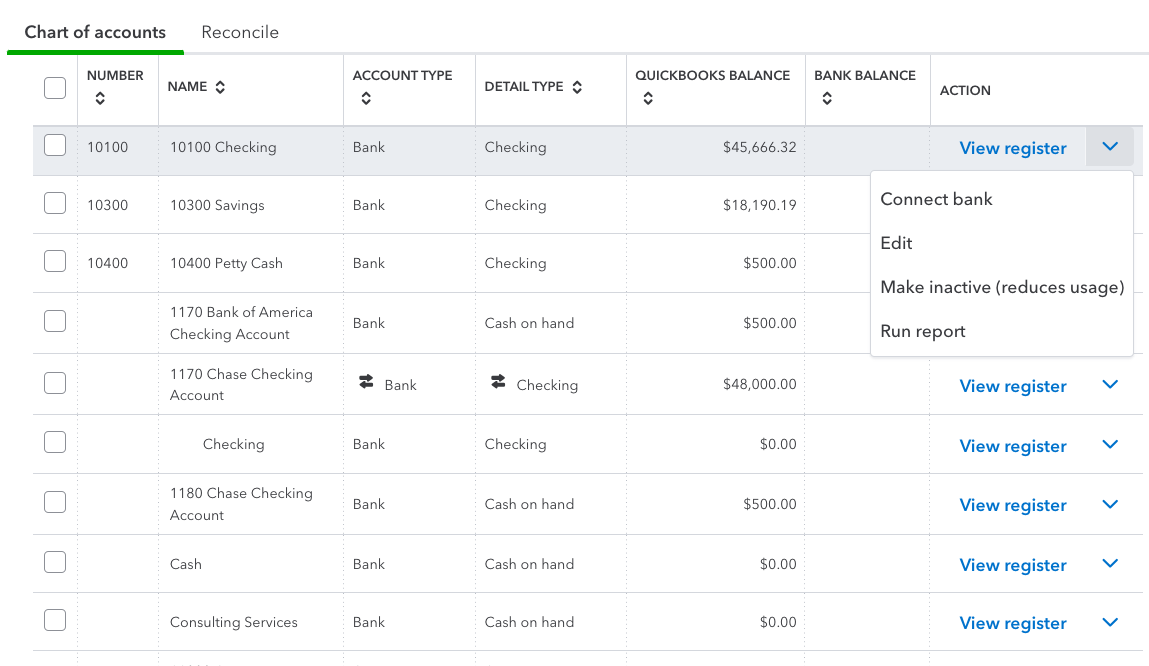Viewport: 1149px width, 666px height.
Task: Toggle the select-all accounts checkbox
Action: 55,88
